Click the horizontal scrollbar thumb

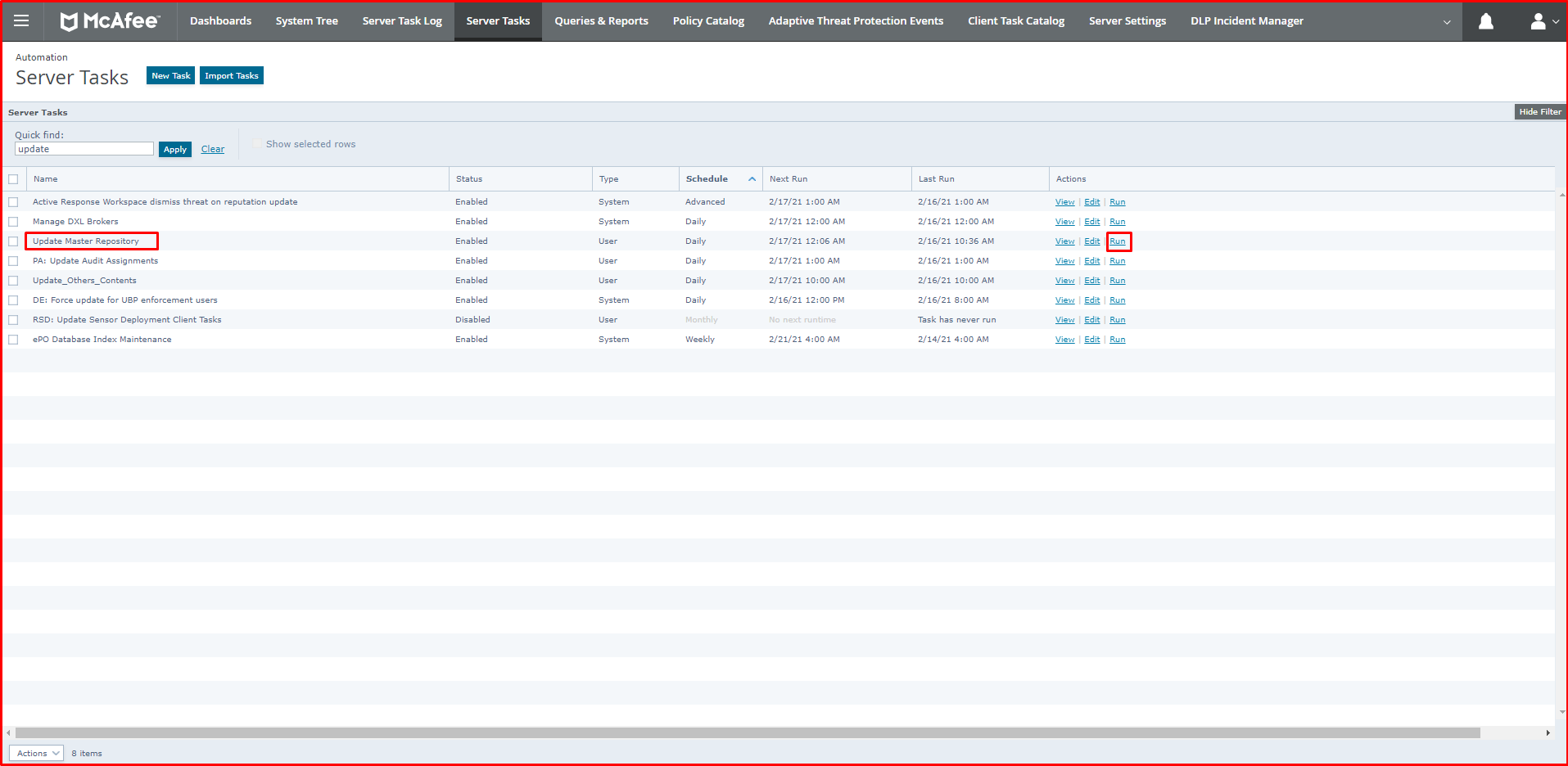(747, 732)
